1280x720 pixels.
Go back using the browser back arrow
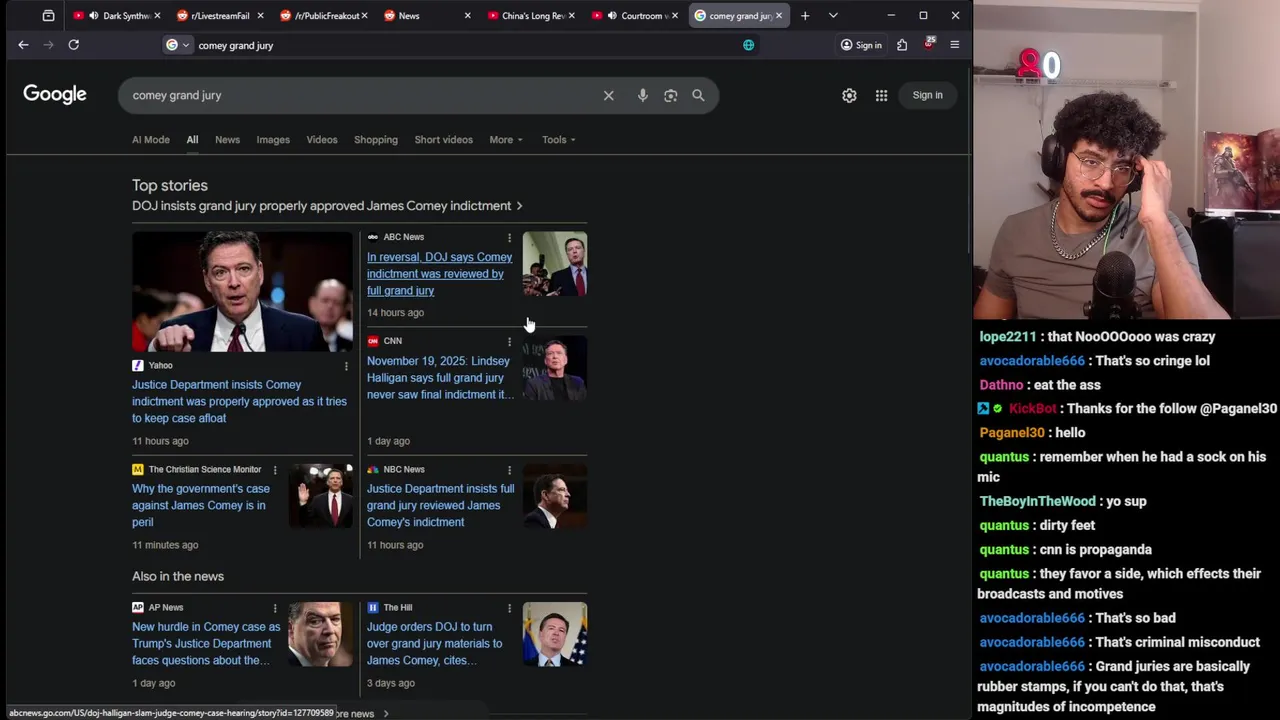[23, 45]
